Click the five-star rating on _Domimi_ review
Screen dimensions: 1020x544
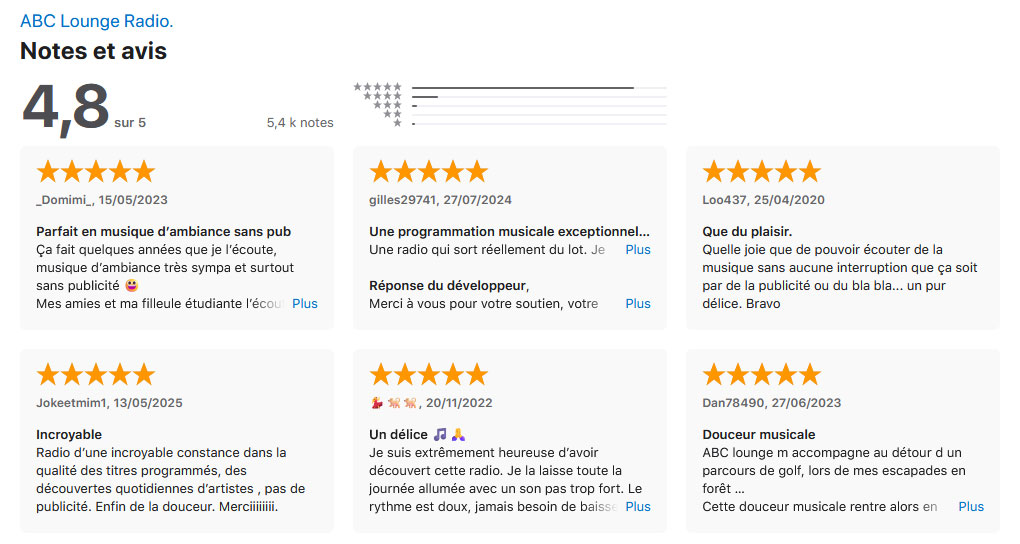click(96, 172)
